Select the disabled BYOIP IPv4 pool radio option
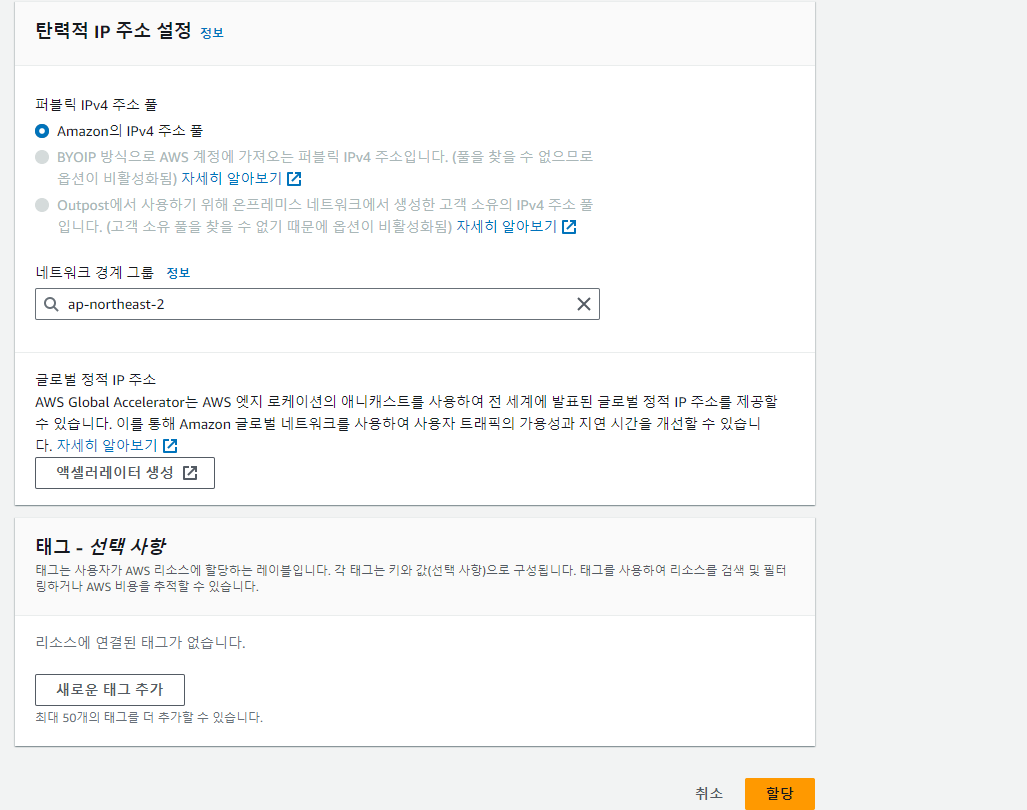Viewport: 1027px width, 810px height. (x=42, y=157)
